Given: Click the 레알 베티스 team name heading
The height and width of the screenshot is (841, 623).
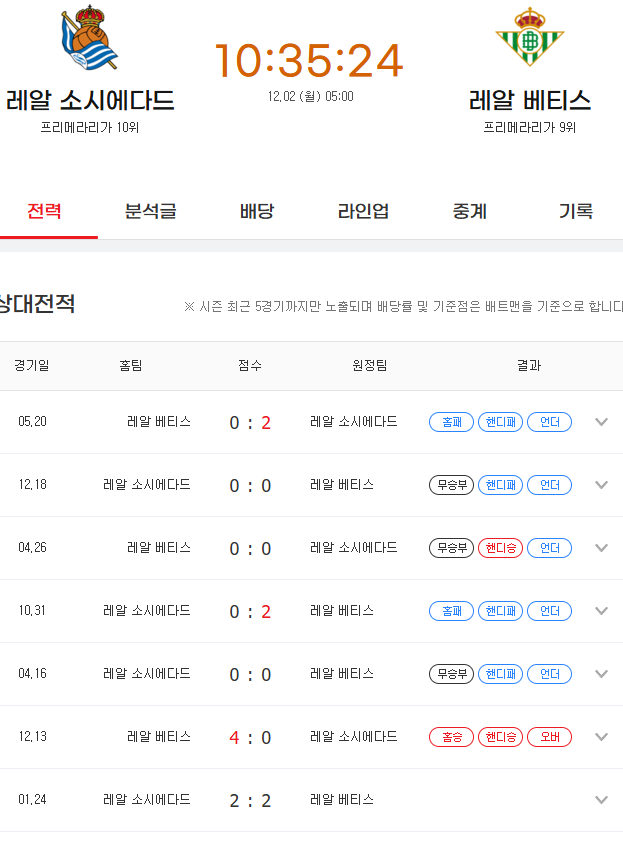Looking at the screenshot, I should [x=530, y=100].
